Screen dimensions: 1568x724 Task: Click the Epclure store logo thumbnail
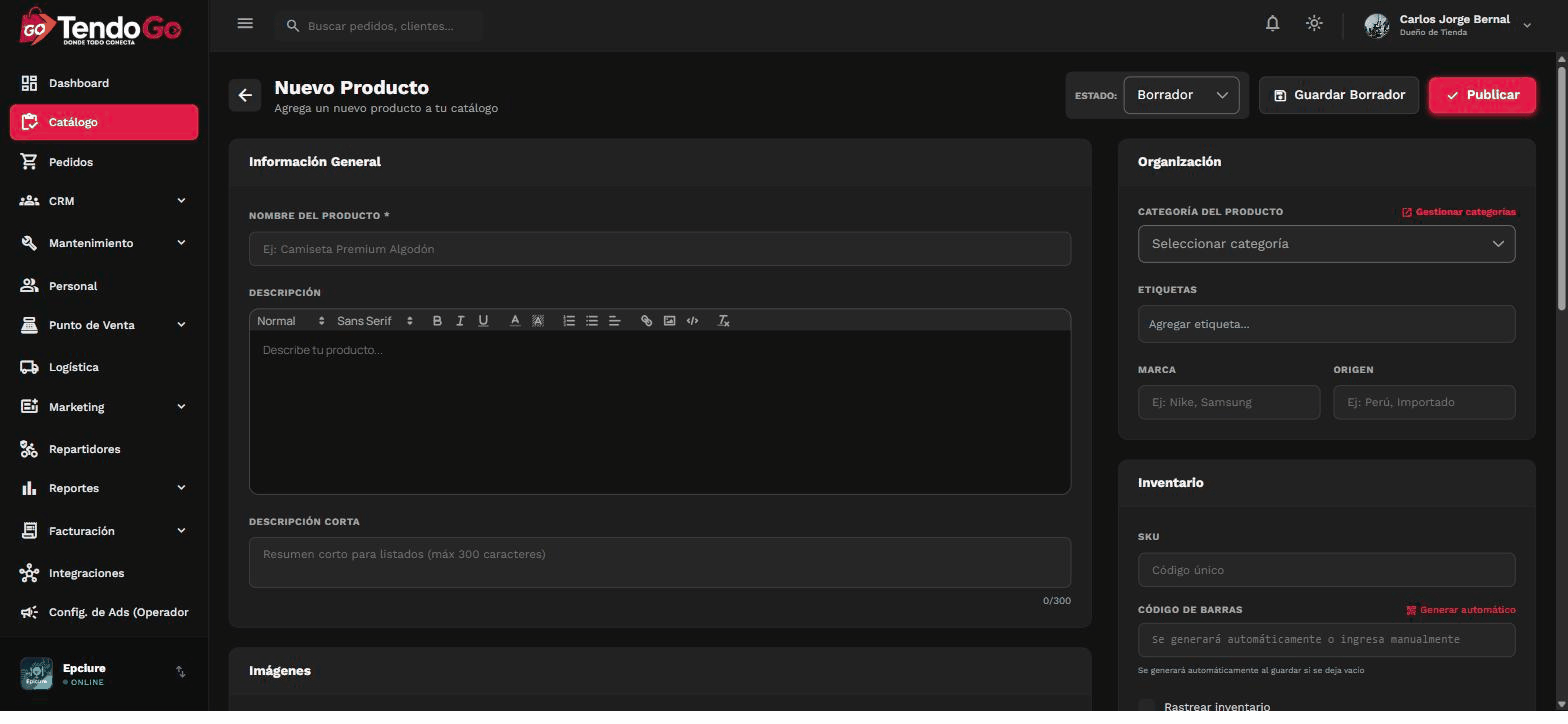(36, 673)
